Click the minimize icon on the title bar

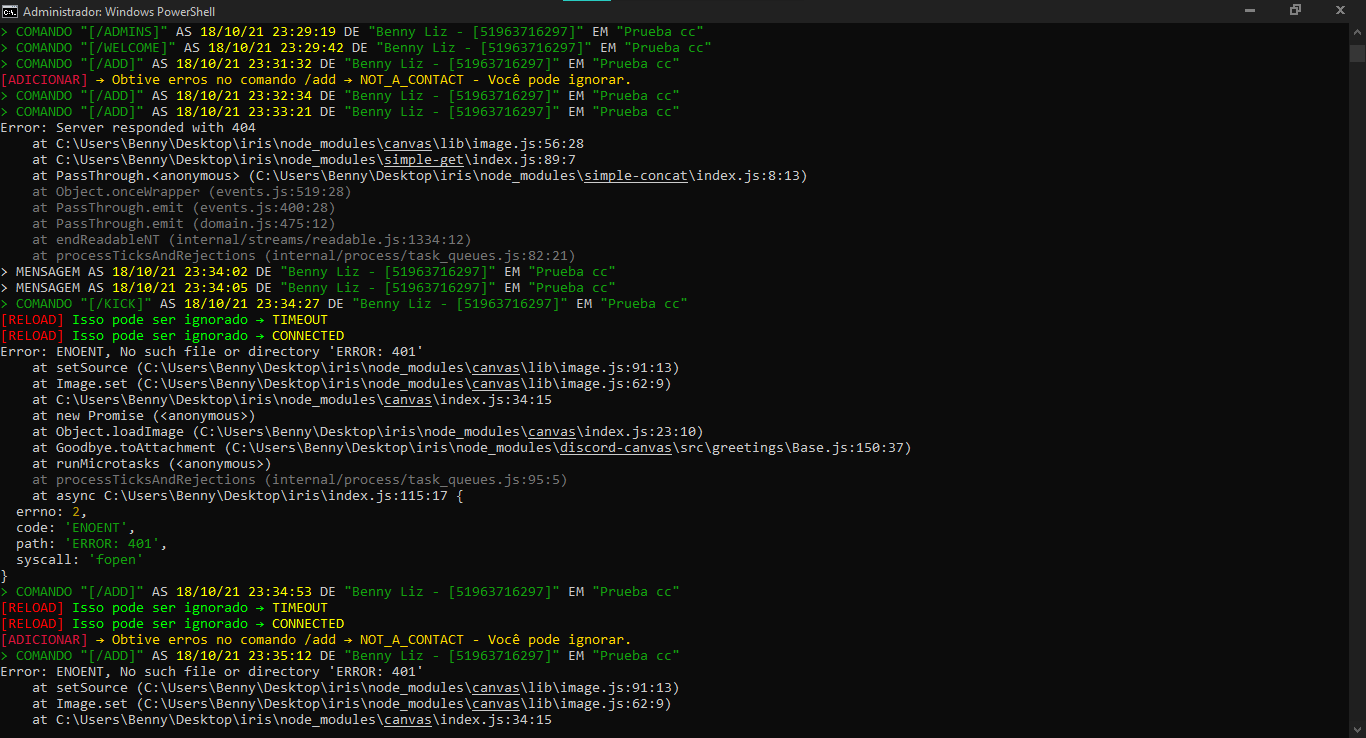(1251, 11)
